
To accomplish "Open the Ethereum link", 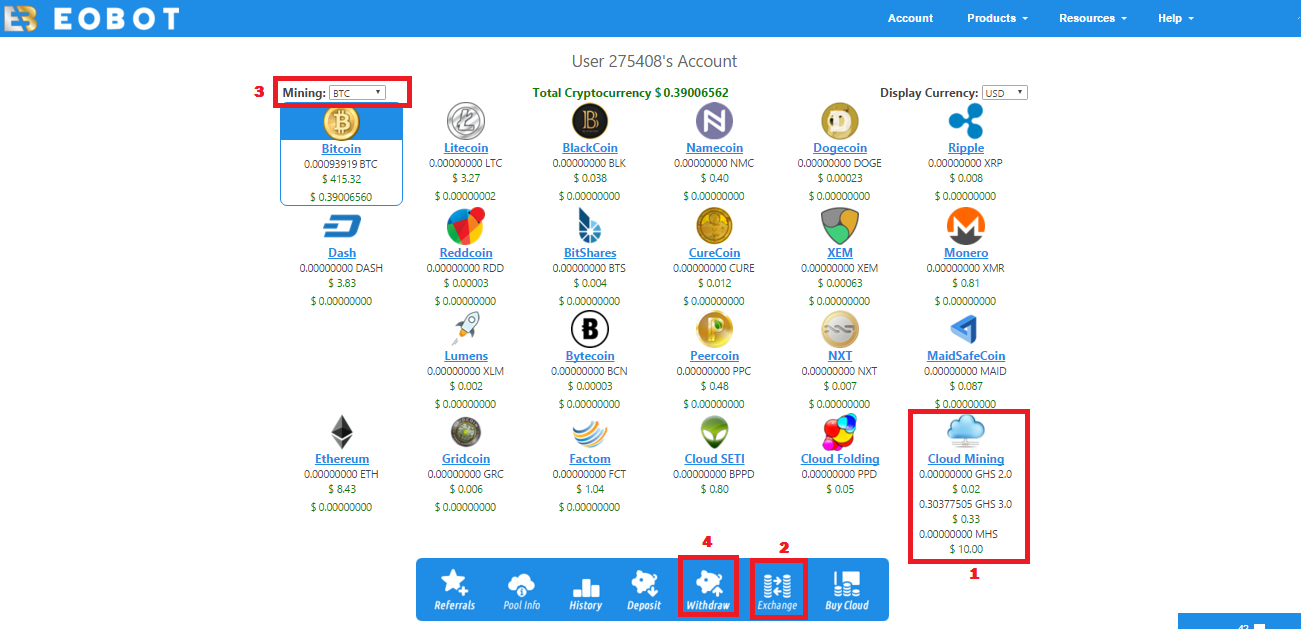I will [x=342, y=459].
